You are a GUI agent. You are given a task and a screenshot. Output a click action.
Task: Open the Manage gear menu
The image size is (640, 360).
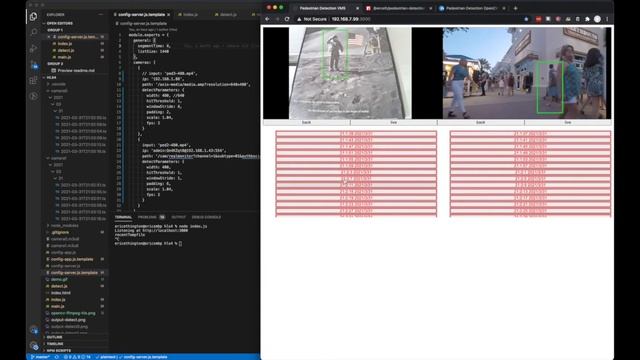point(34,346)
